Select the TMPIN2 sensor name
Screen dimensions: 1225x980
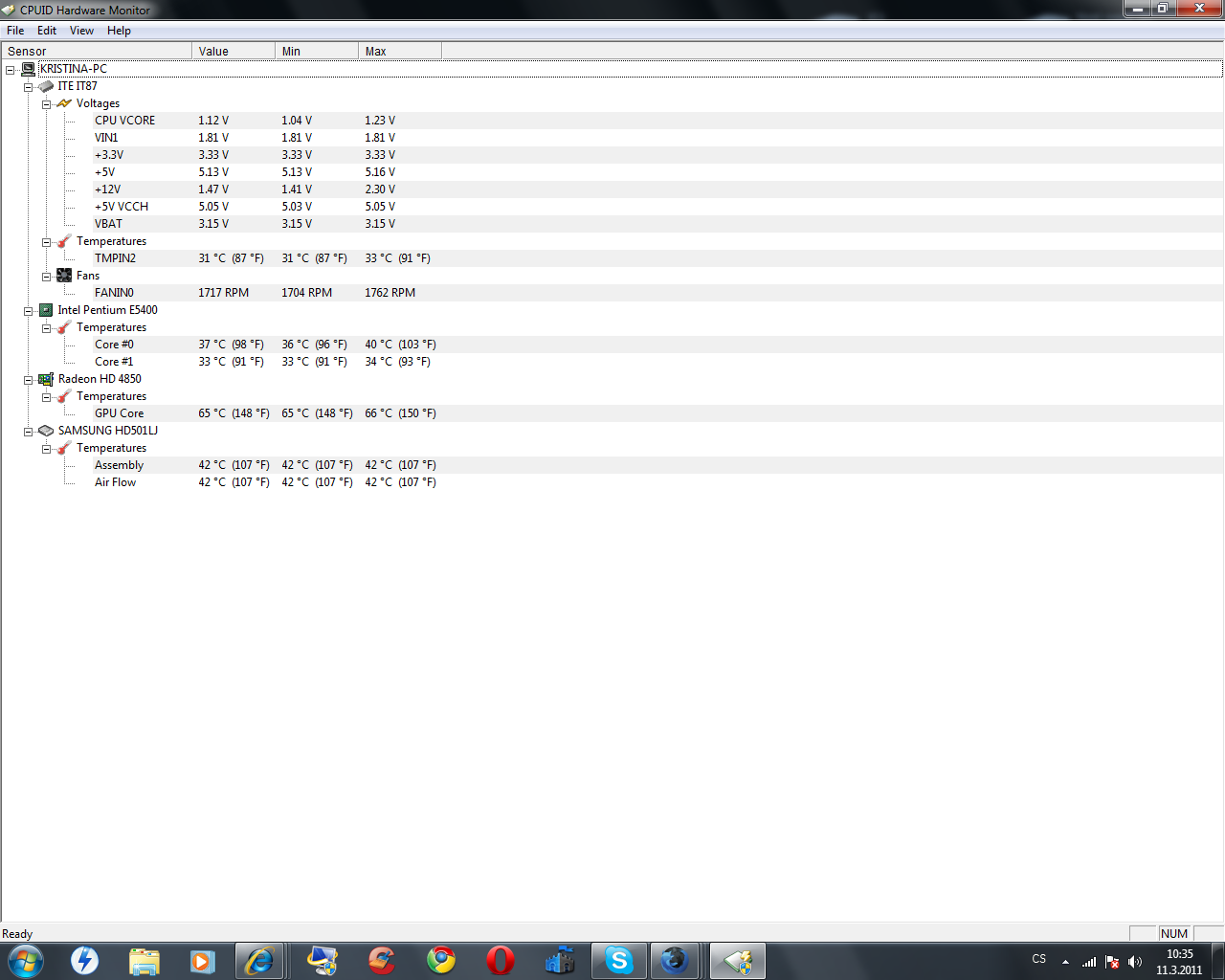click(115, 258)
